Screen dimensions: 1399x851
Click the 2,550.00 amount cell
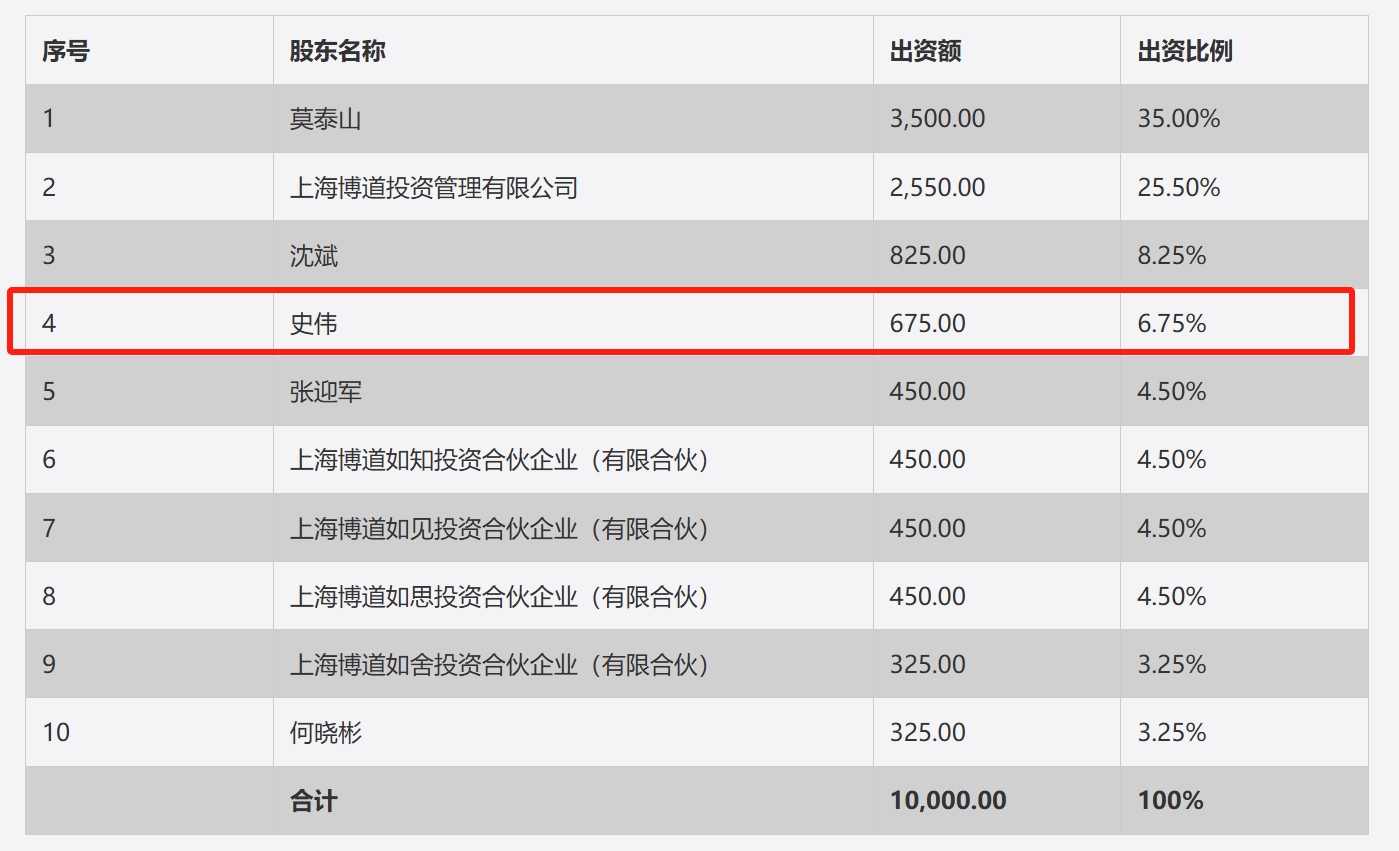[x=937, y=187]
